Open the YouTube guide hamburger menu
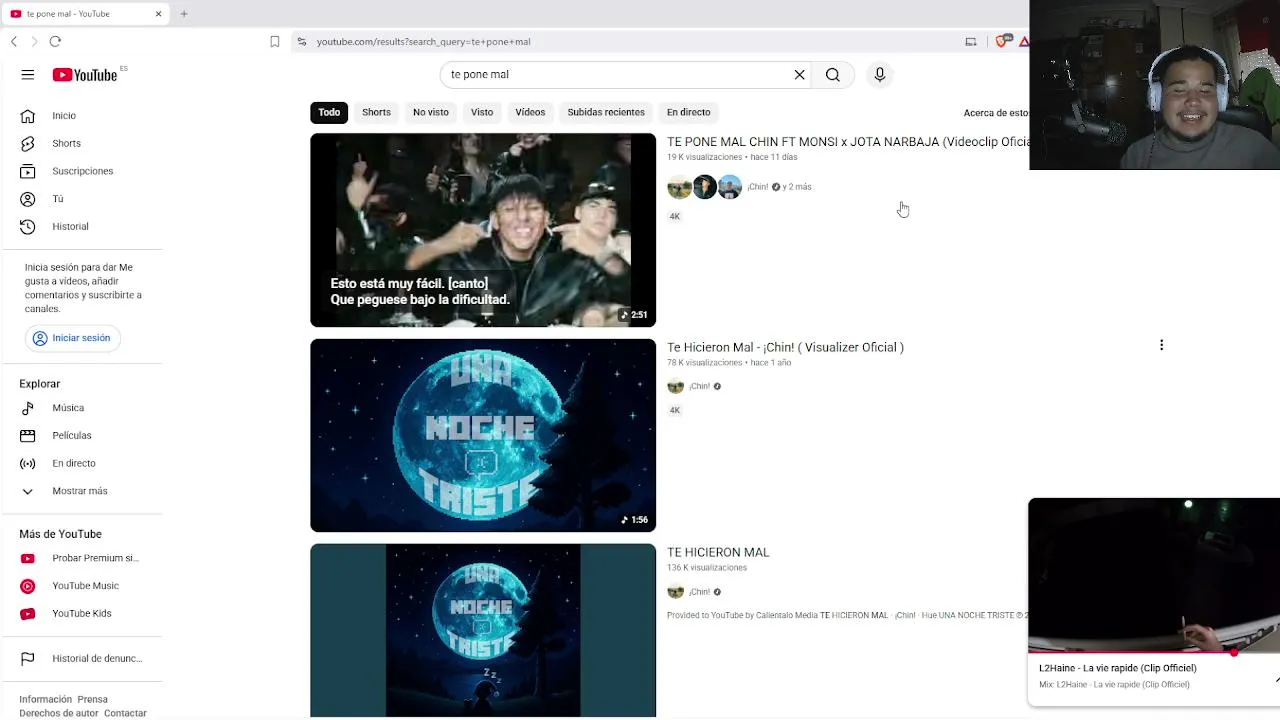 coord(28,75)
